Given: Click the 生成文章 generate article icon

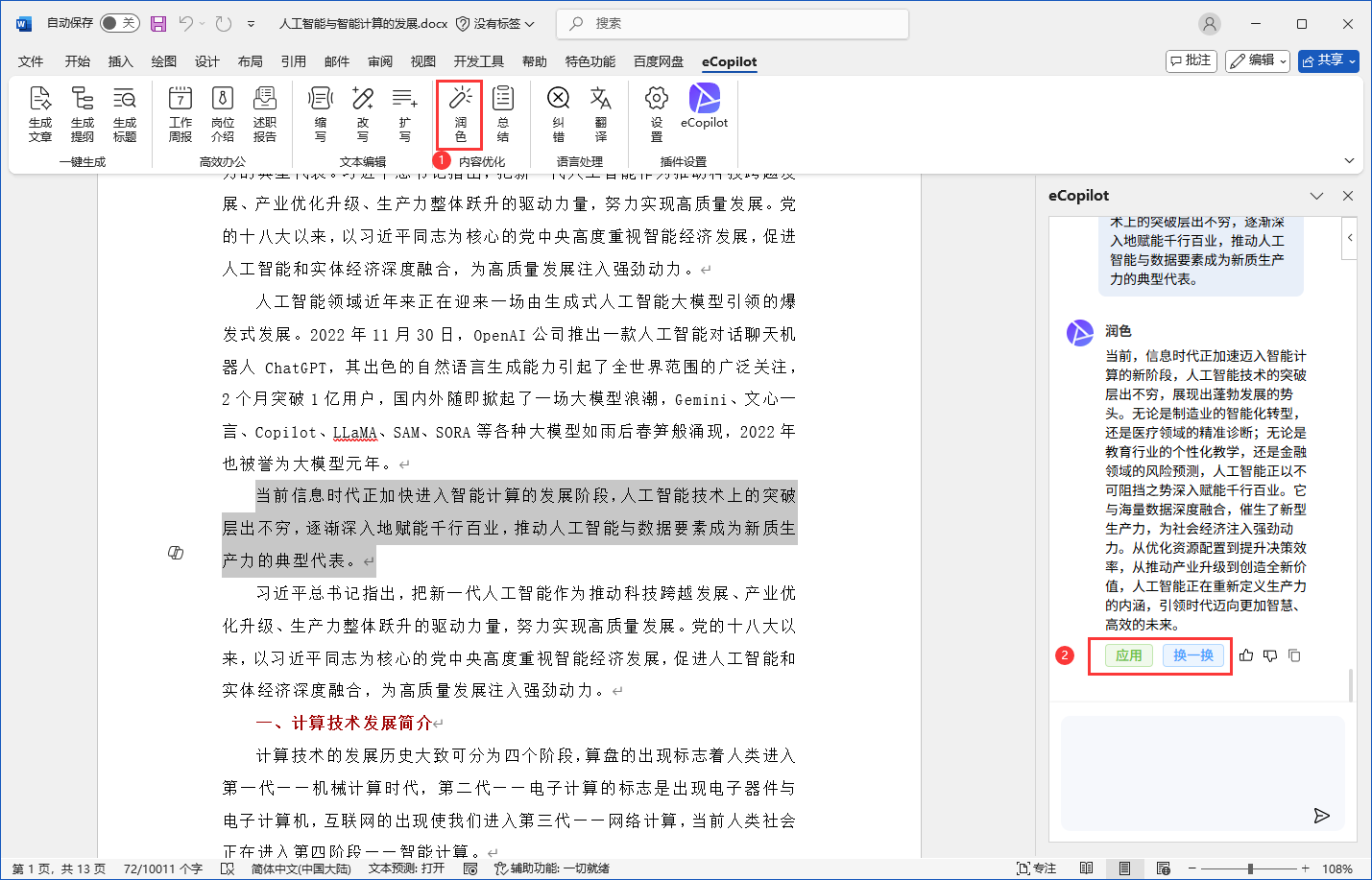Looking at the screenshot, I should 40,113.
